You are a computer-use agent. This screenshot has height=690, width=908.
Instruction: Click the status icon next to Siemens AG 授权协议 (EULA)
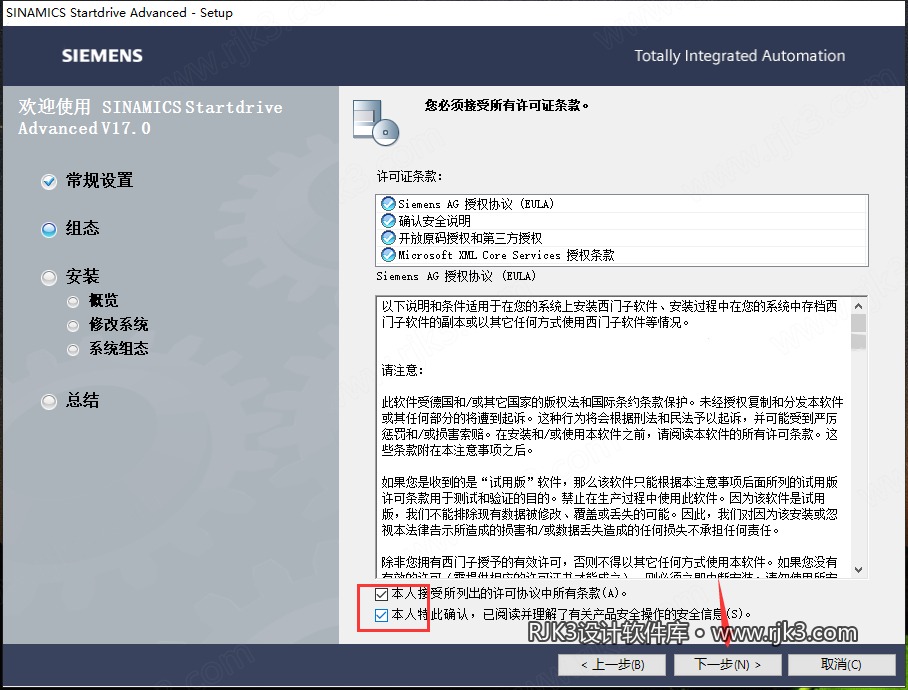388,204
